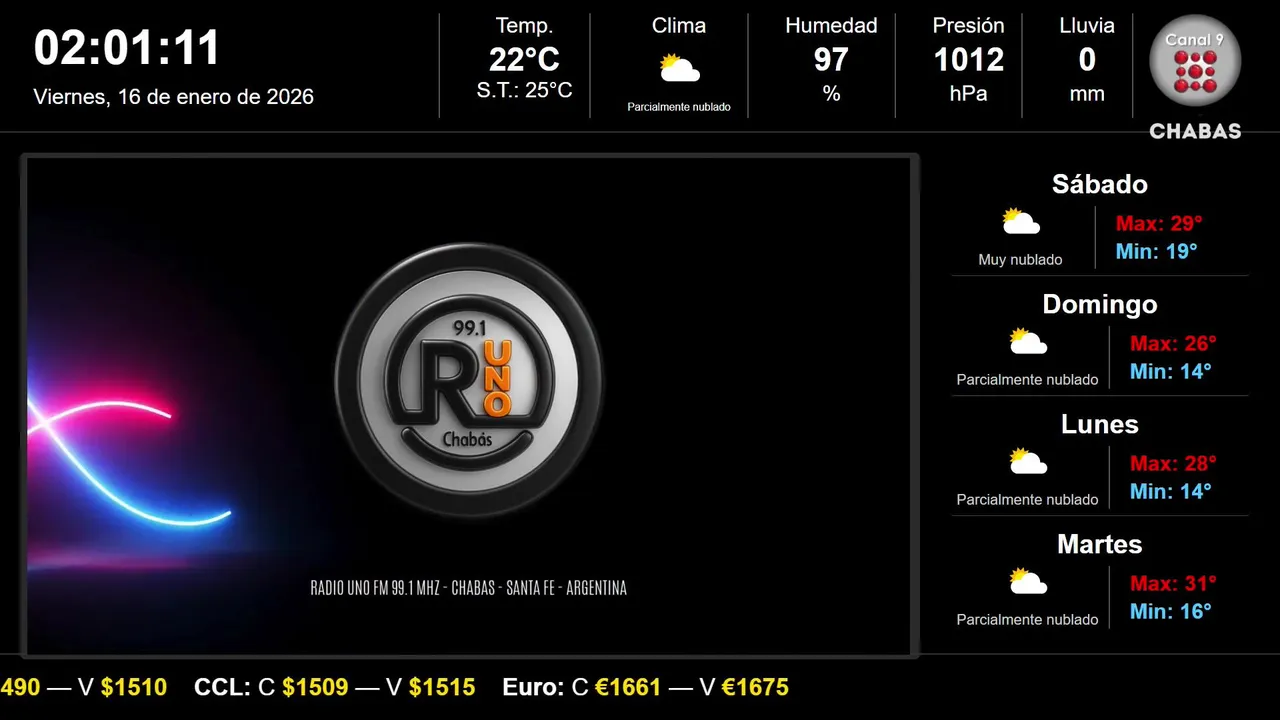Image resolution: width=1280 pixels, height=720 pixels.
Task: Click the Presión label
Action: 968,26
